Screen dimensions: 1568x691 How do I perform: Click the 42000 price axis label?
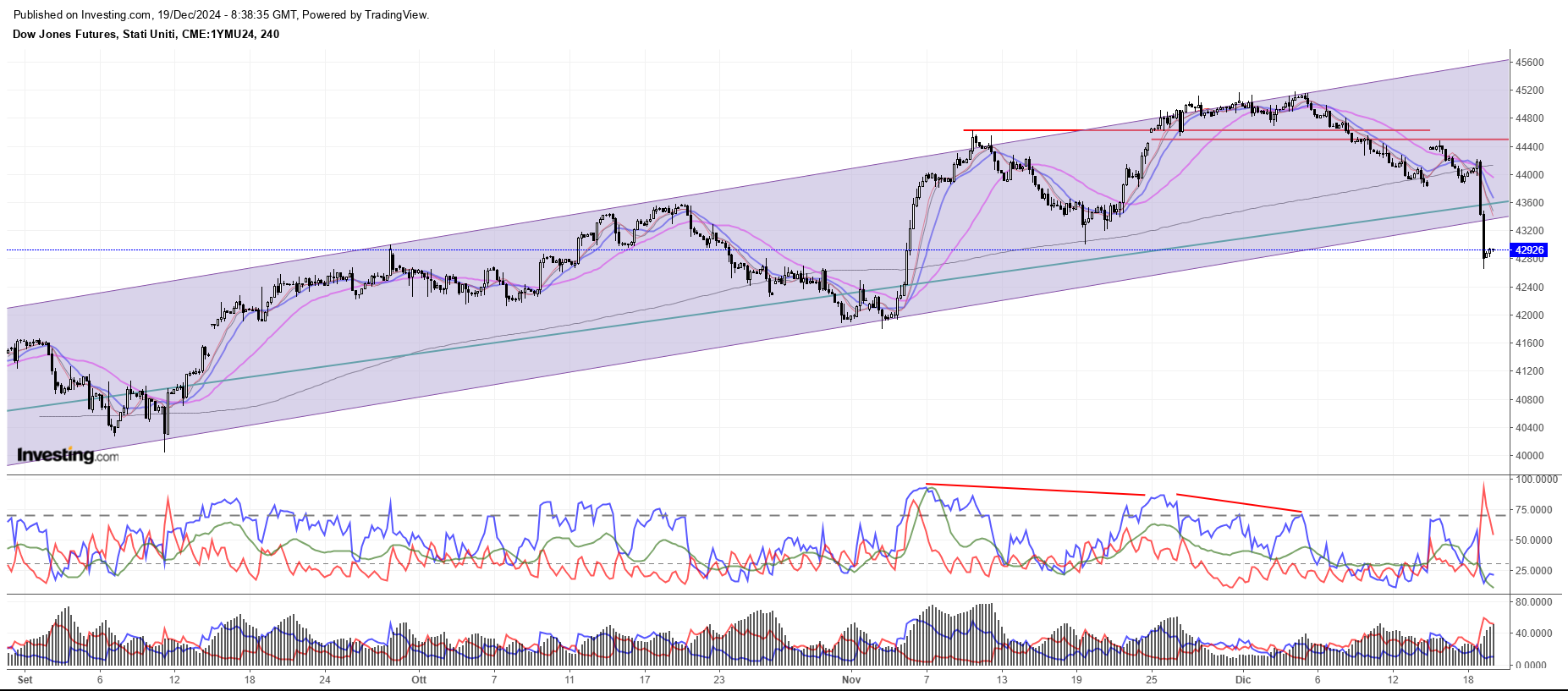tap(1530, 315)
